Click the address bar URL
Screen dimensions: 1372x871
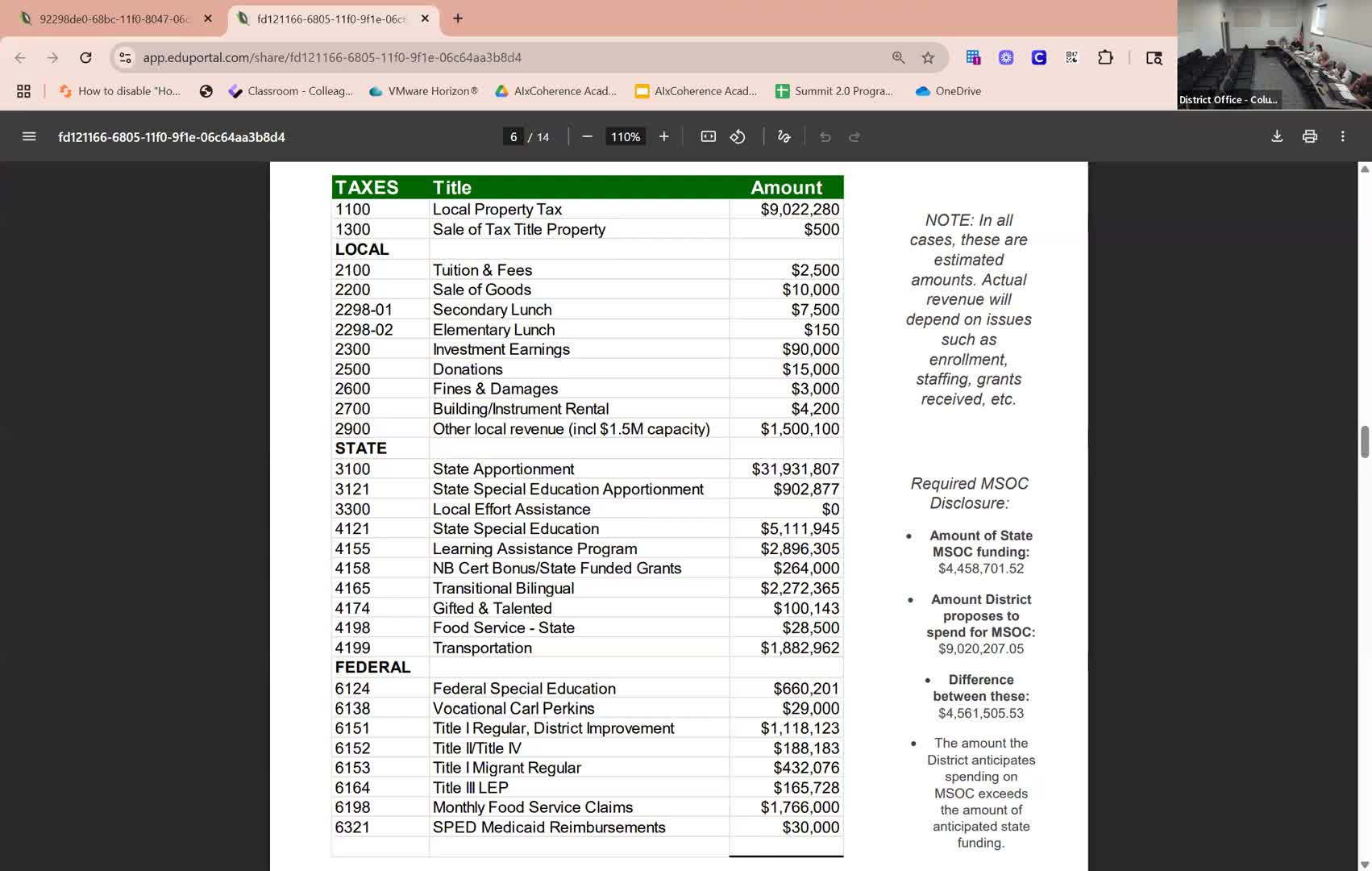click(332, 57)
